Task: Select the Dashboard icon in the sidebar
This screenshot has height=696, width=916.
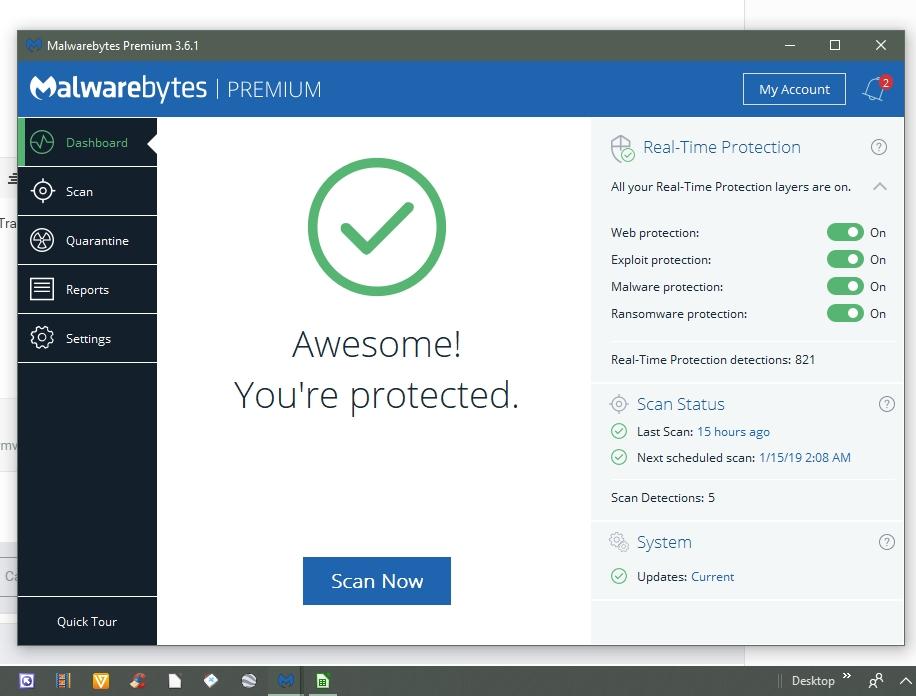Action: click(41, 142)
